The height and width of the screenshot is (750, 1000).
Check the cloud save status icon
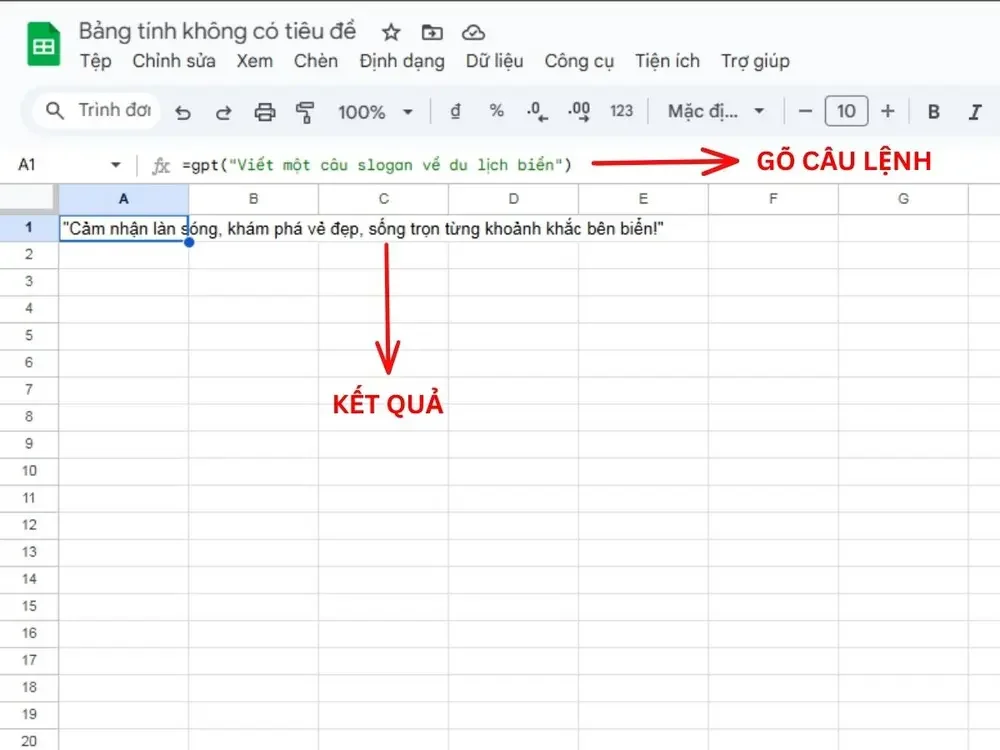pos(473,32)
